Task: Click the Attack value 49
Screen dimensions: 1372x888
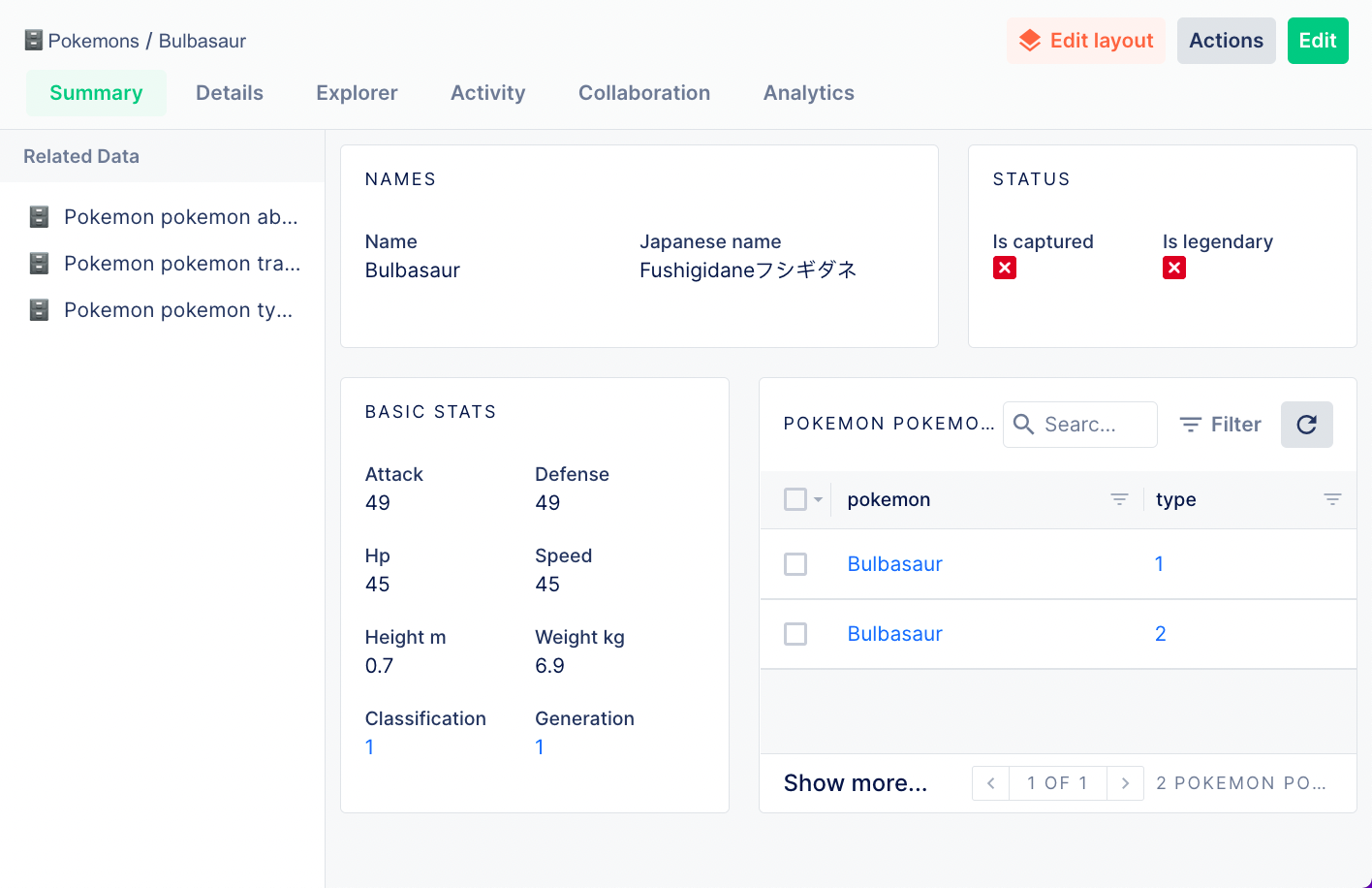Action: 378,503
